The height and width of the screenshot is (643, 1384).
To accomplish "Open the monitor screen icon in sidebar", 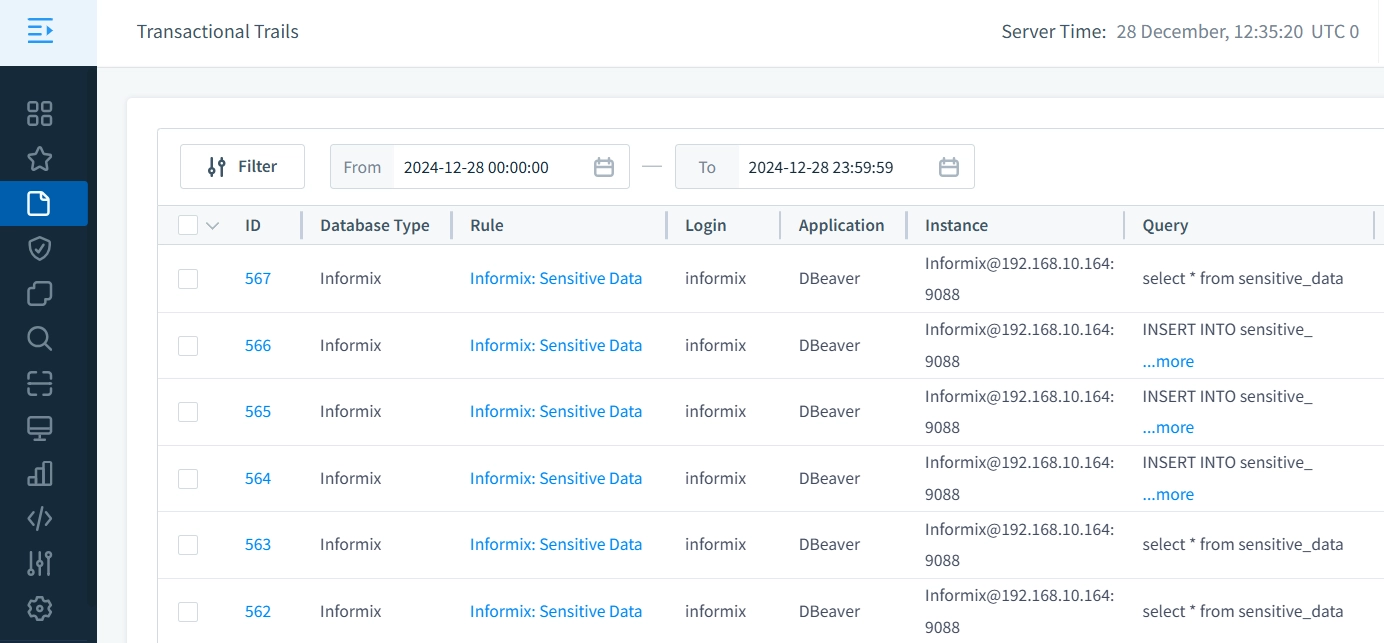I will click(x=40, y=429).
